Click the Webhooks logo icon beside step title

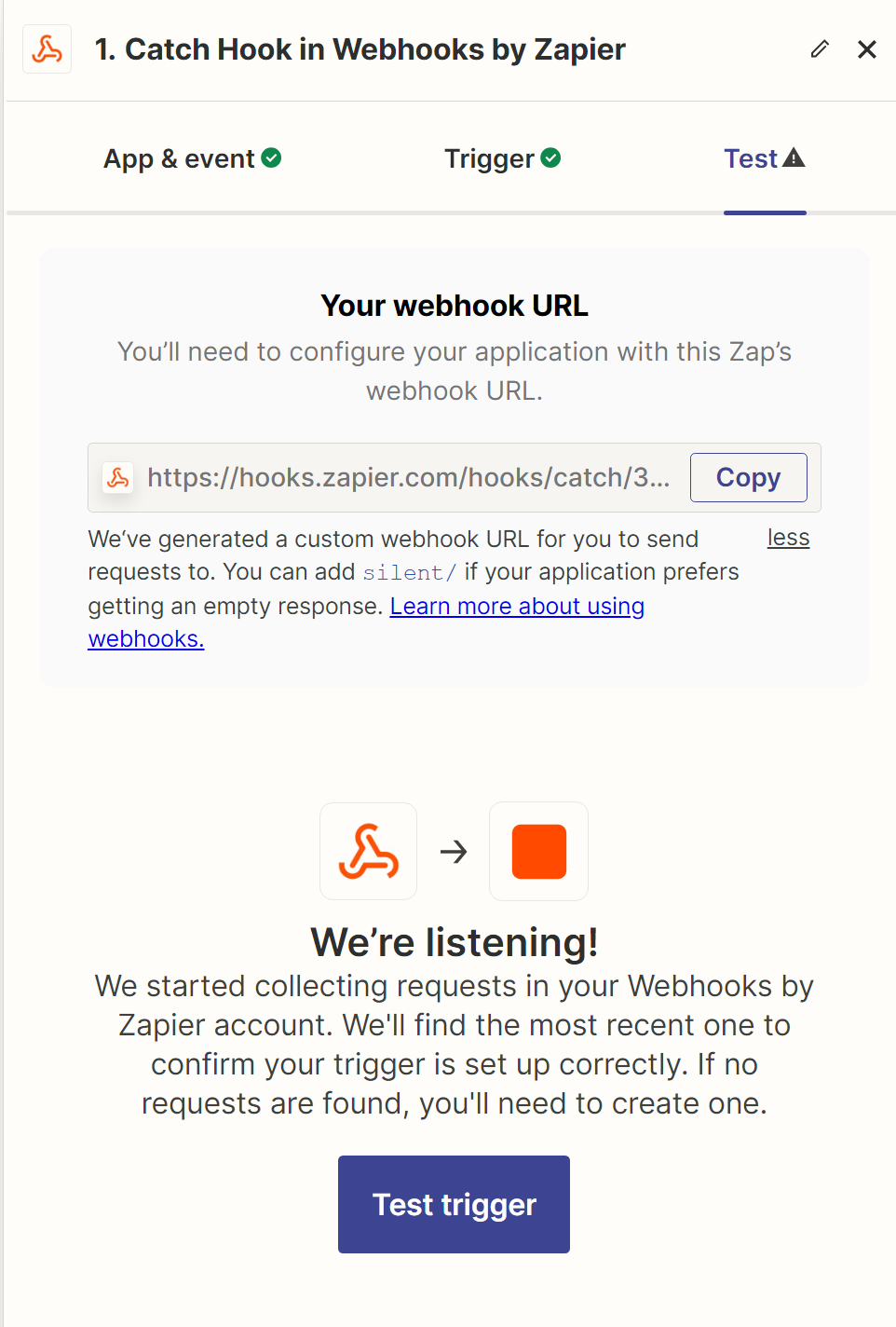[x=48, y=49]
